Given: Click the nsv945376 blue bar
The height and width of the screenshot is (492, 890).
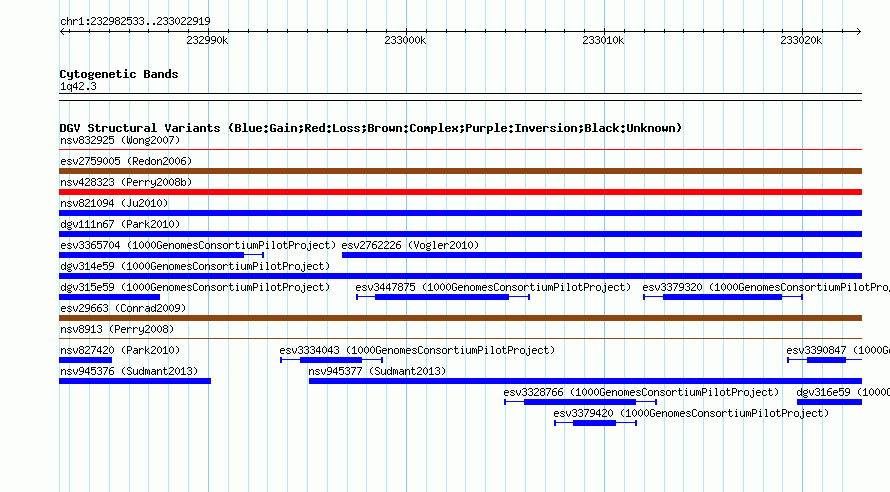Looking at the screenshot, I should click(135, 381).
